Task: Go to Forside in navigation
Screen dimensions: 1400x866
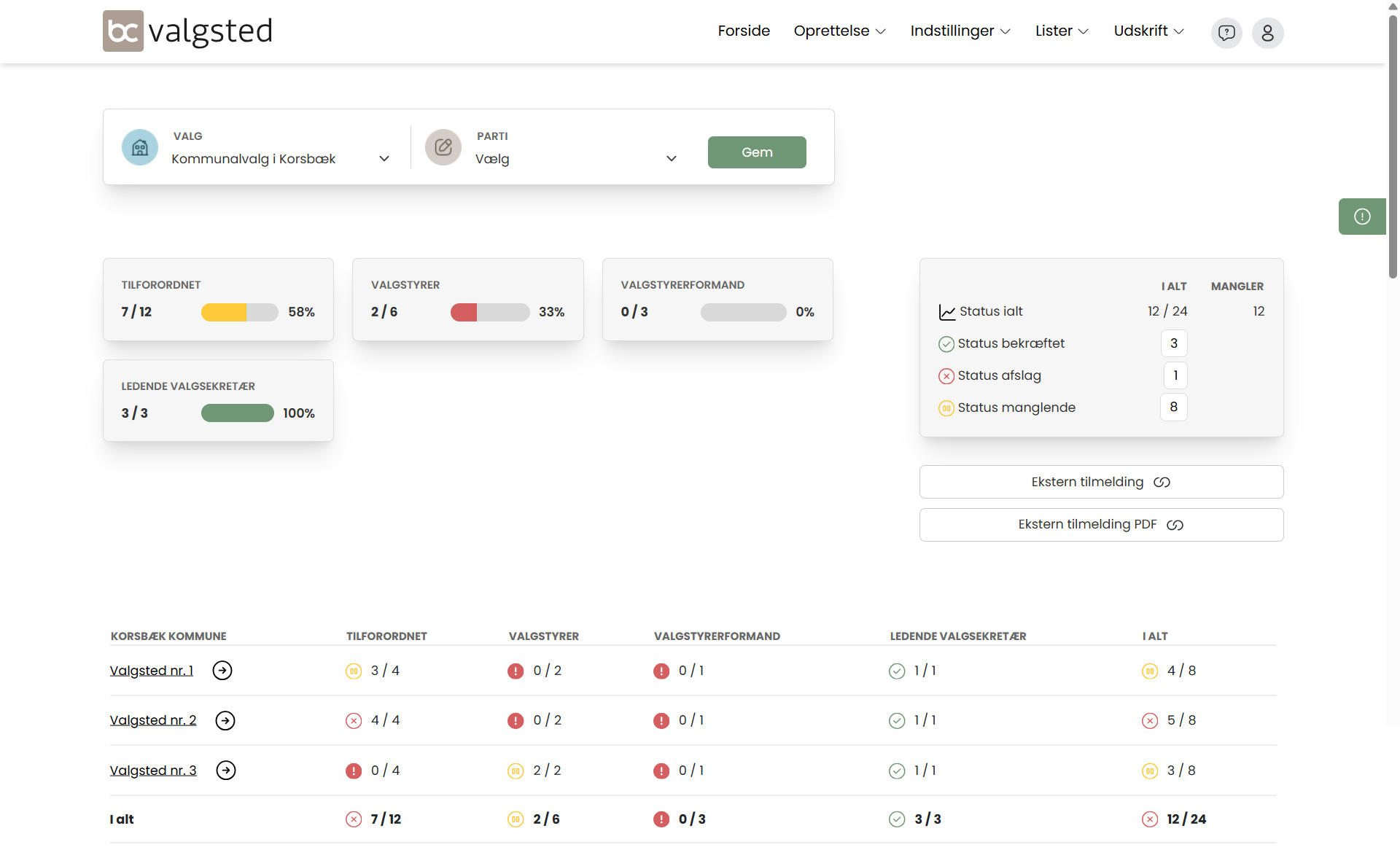Action: tap(743, 31)
